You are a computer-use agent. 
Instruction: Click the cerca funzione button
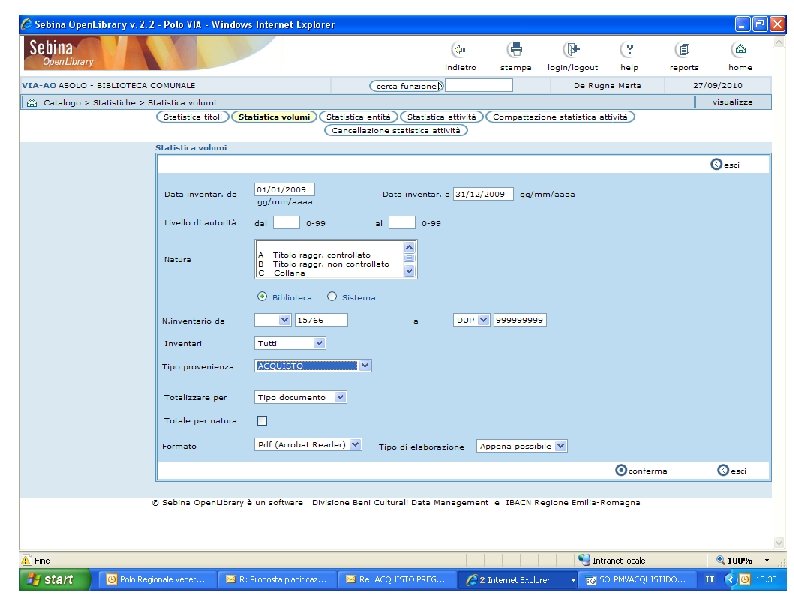[x=407, y=86]
